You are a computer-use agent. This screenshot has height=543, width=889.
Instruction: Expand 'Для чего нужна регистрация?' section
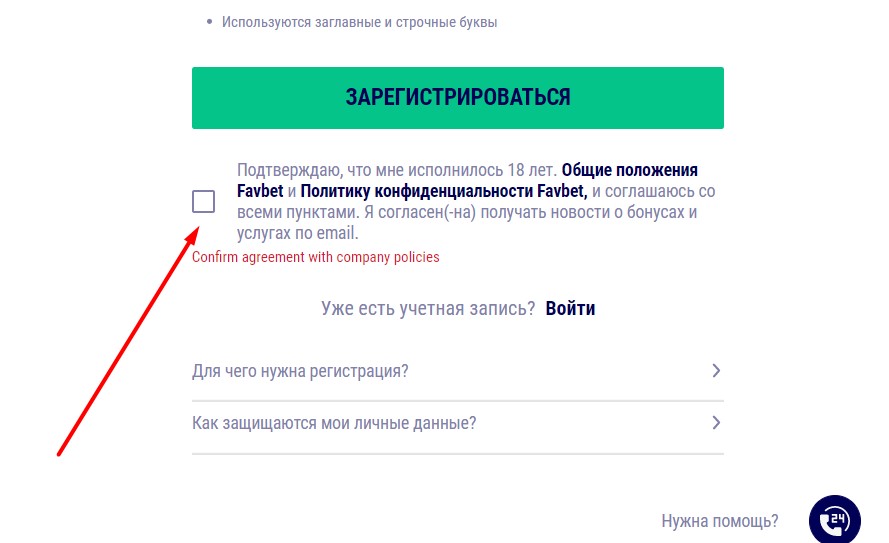458,371
